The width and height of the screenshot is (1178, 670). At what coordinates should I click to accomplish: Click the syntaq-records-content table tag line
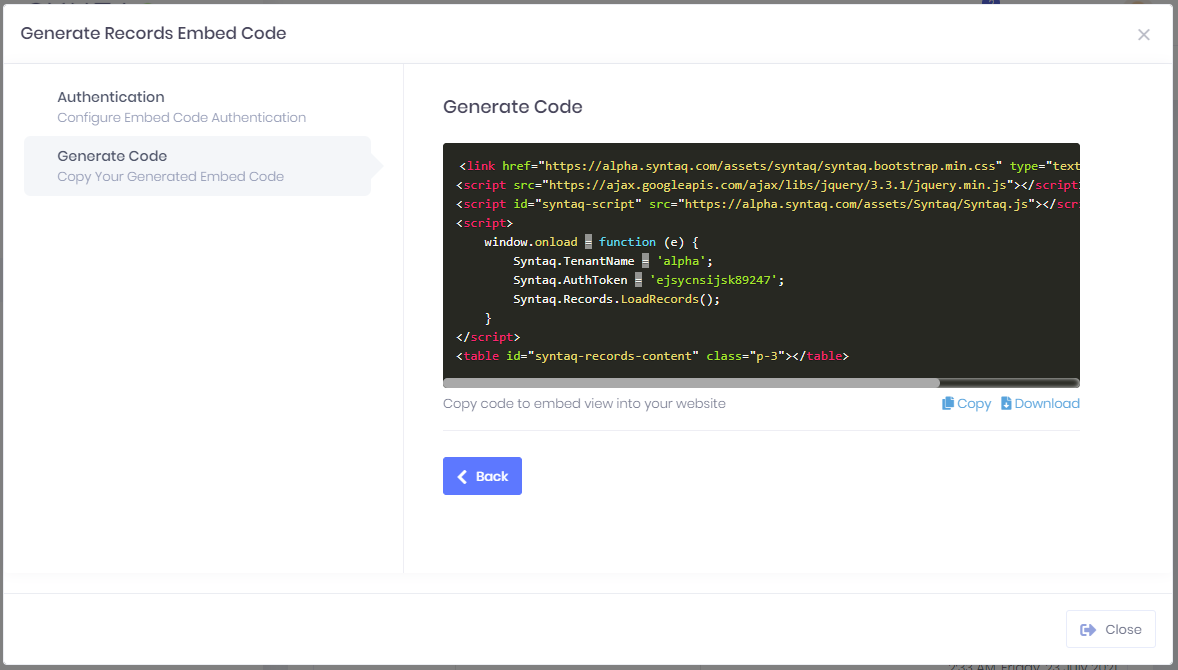[652, 356]
